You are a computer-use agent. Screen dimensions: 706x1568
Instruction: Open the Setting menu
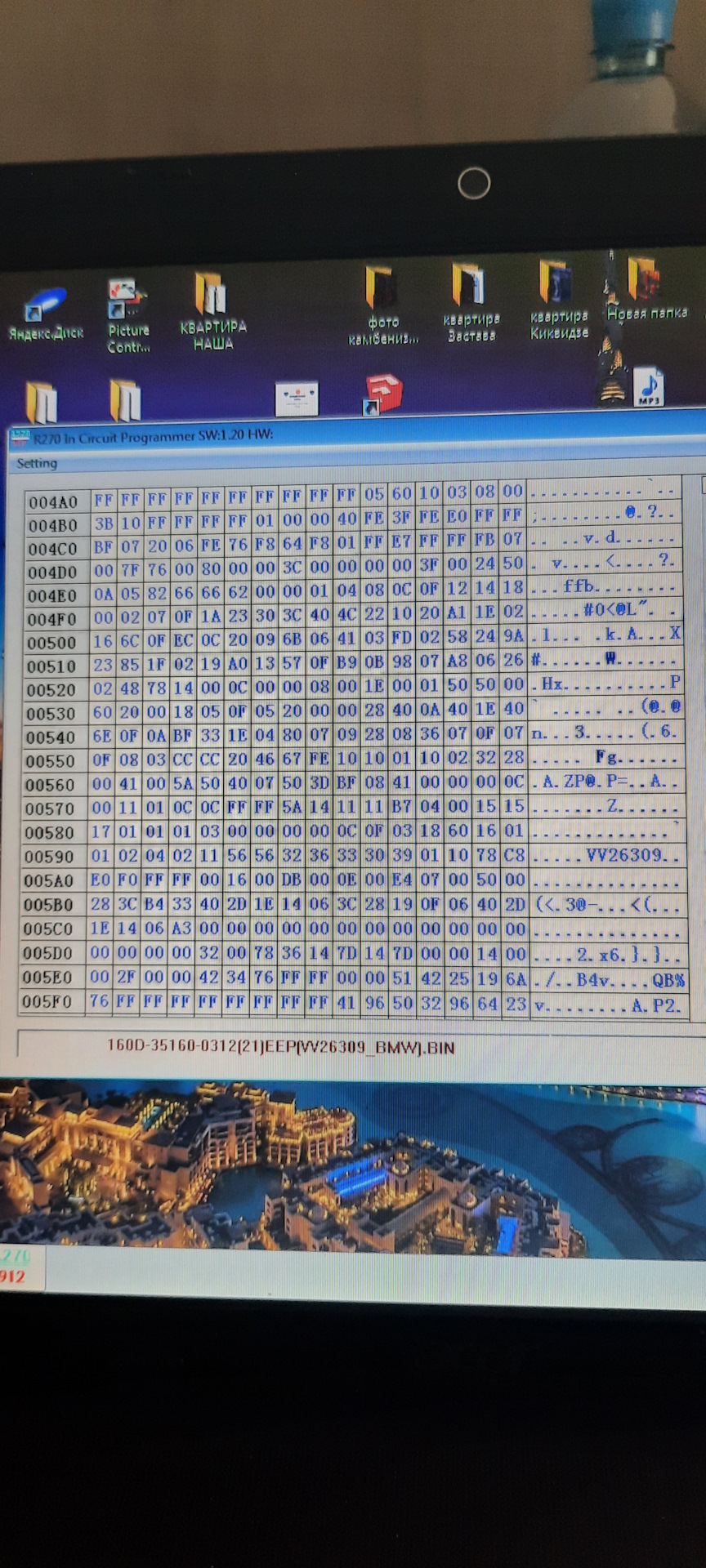coord(37,464)
